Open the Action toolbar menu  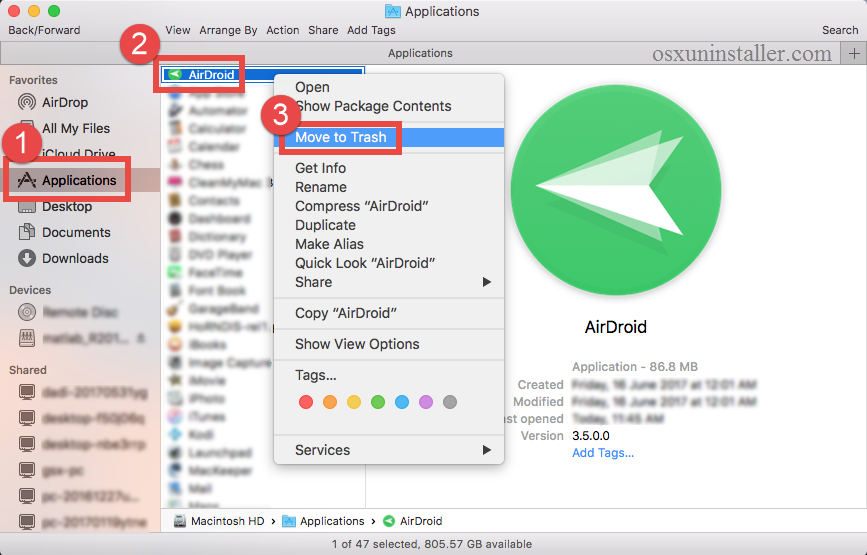pos(283,30)
